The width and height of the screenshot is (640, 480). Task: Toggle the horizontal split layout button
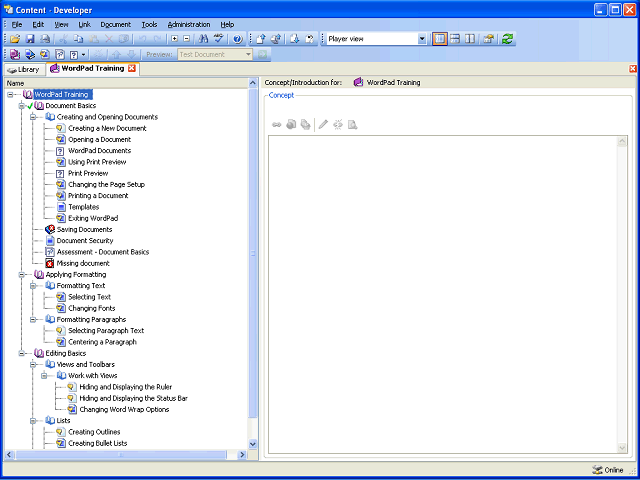pyautogui.click(x=455, y=39)
